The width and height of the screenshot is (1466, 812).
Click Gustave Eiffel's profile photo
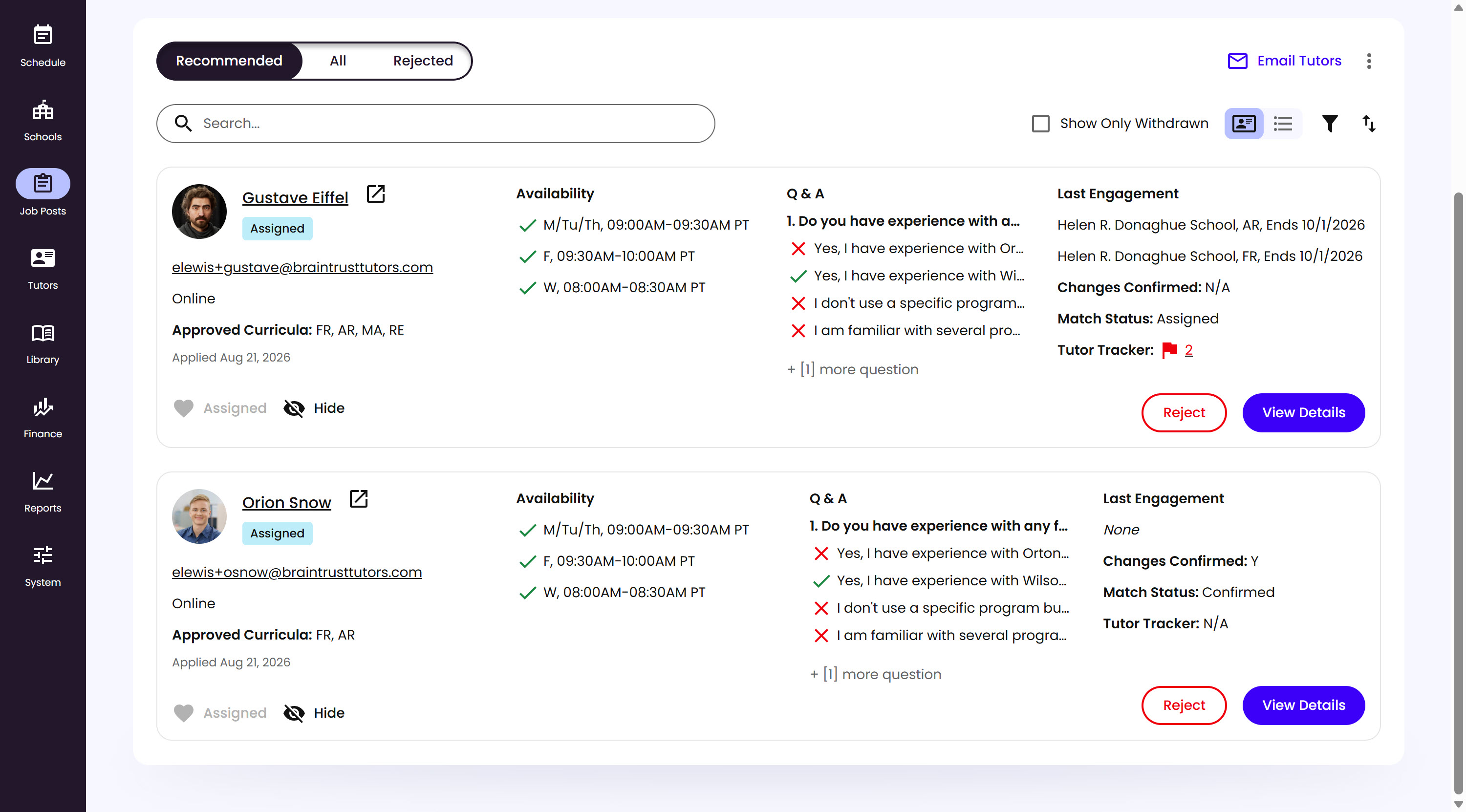point(199,212)
